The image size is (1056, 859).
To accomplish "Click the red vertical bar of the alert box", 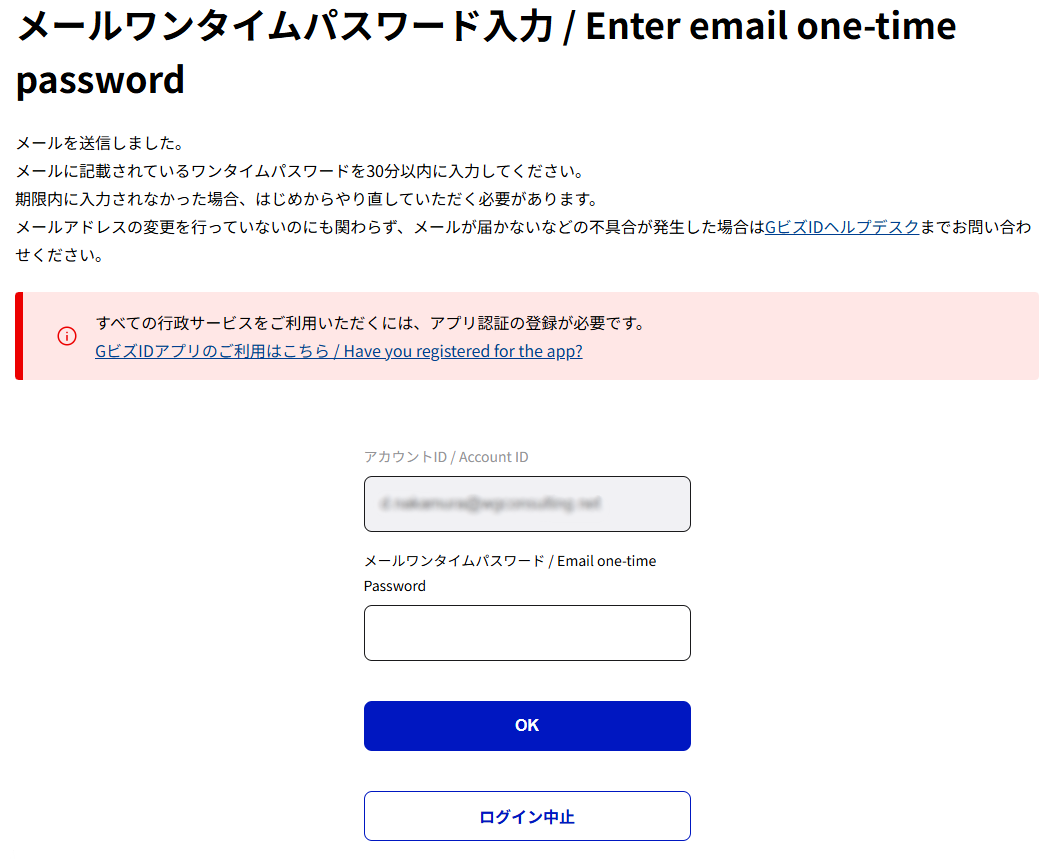I will click(18, 336).
